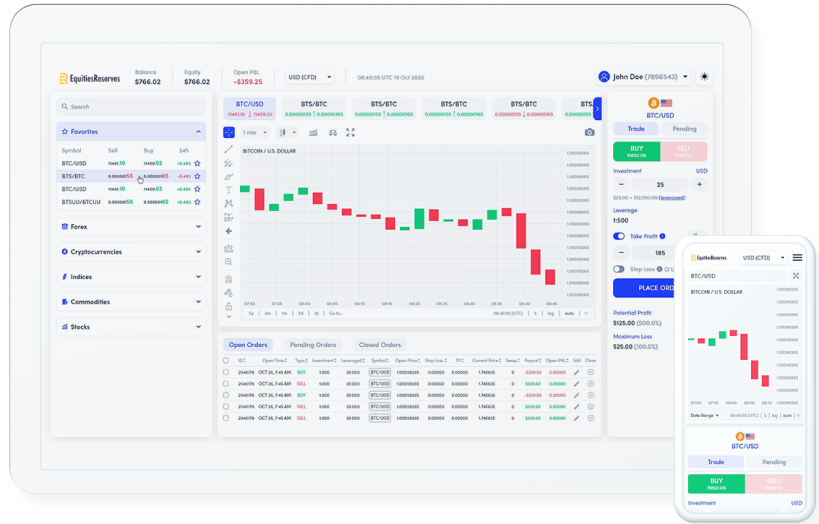Viewport: 819px width, 524px height.
Task: Open the mobile view hamburger menu
Action: (797, 258)
